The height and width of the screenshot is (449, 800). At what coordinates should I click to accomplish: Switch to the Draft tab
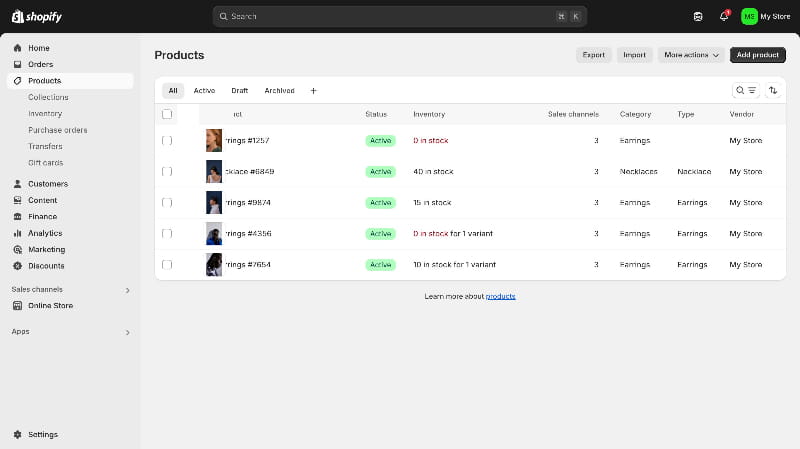239,90
